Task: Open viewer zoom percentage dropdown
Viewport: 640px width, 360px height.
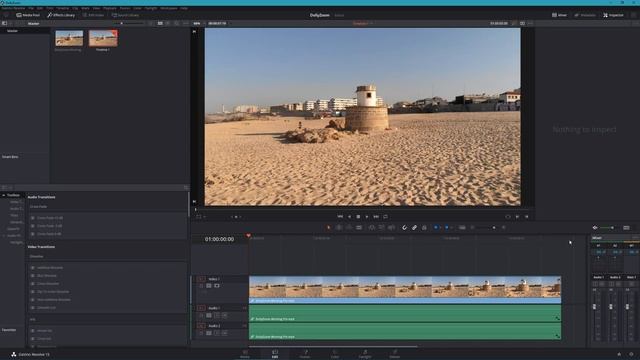Action: (198, 23)
